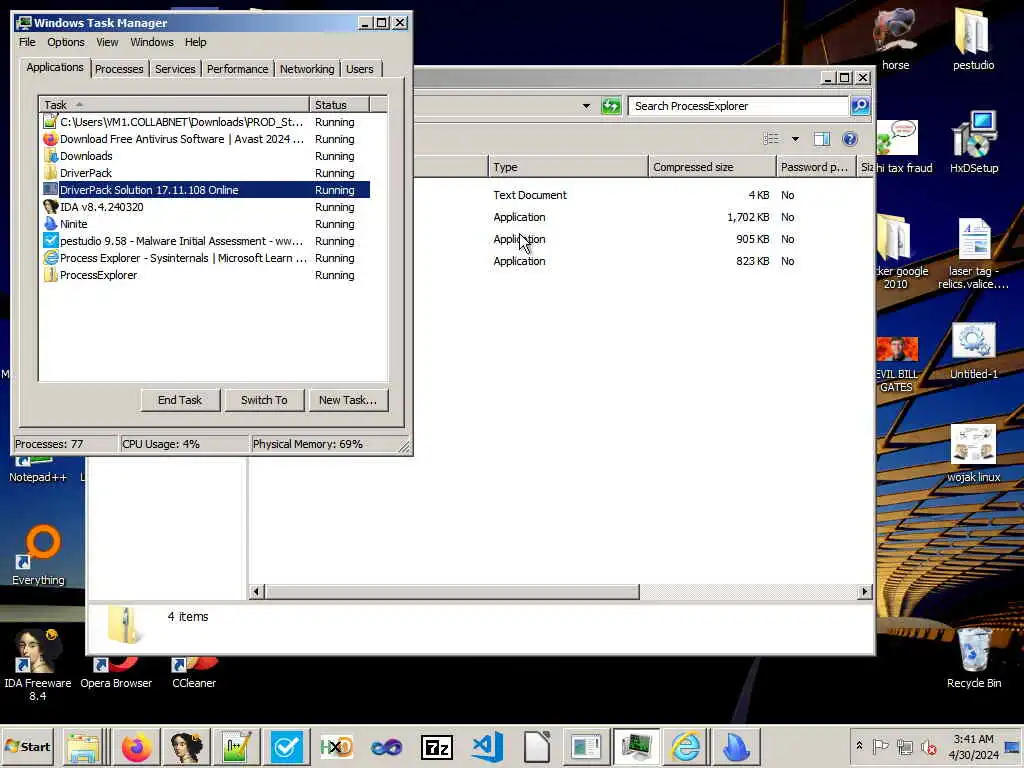Open the HxDSetup desktop icon
Image resolution: width=1024 pixels, height=768 pixels.
coord(974,142)
